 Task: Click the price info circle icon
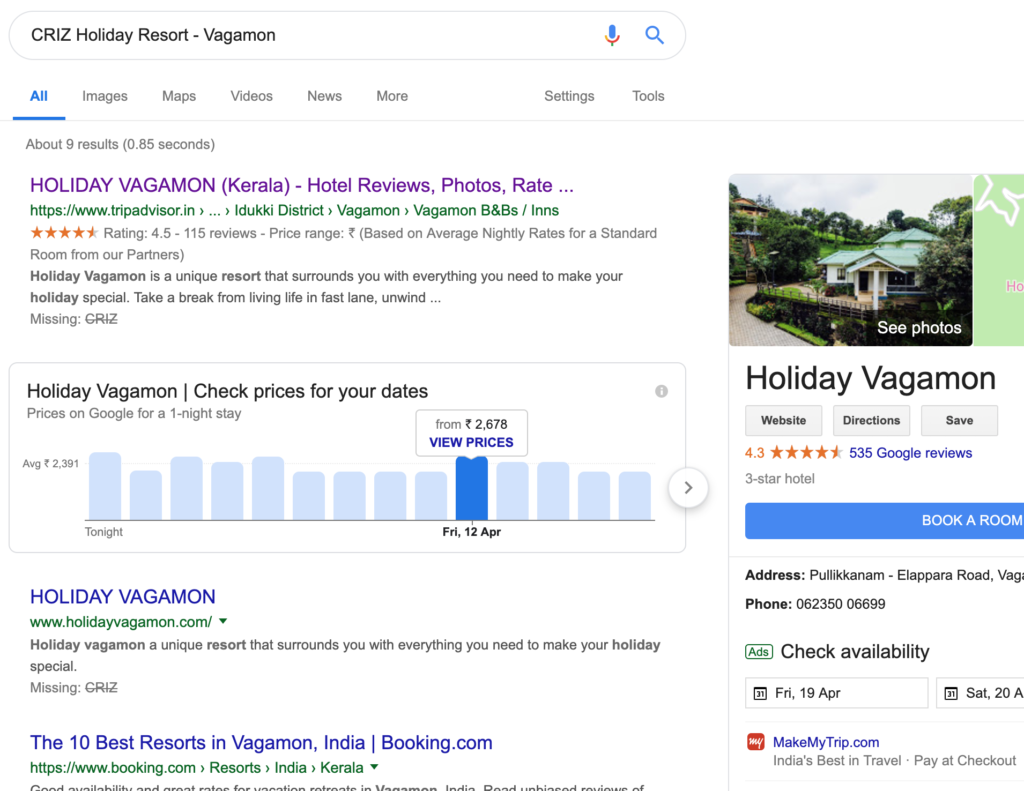pyautogui.click(x=662, y=391)
